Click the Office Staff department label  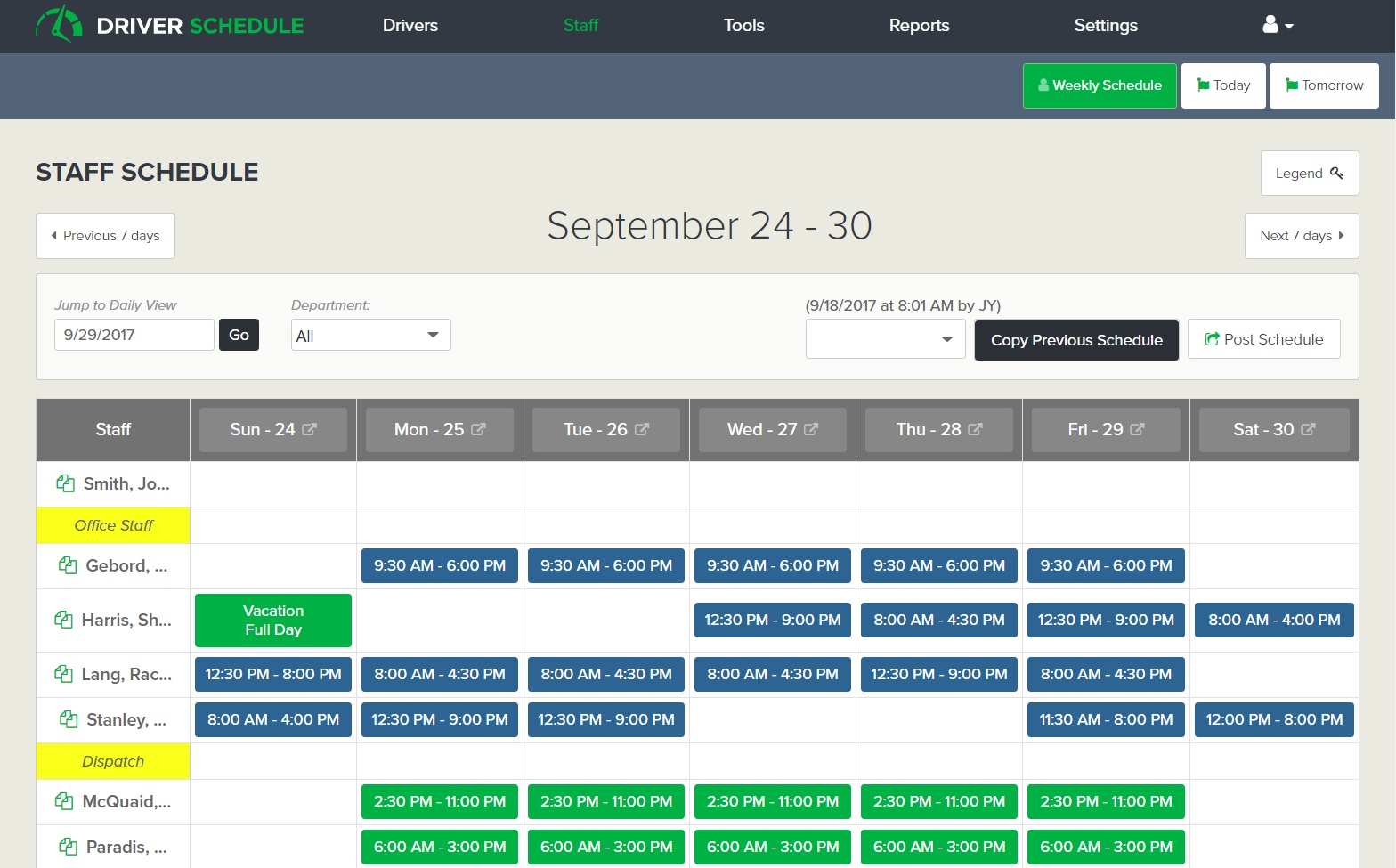pos(113,525)
